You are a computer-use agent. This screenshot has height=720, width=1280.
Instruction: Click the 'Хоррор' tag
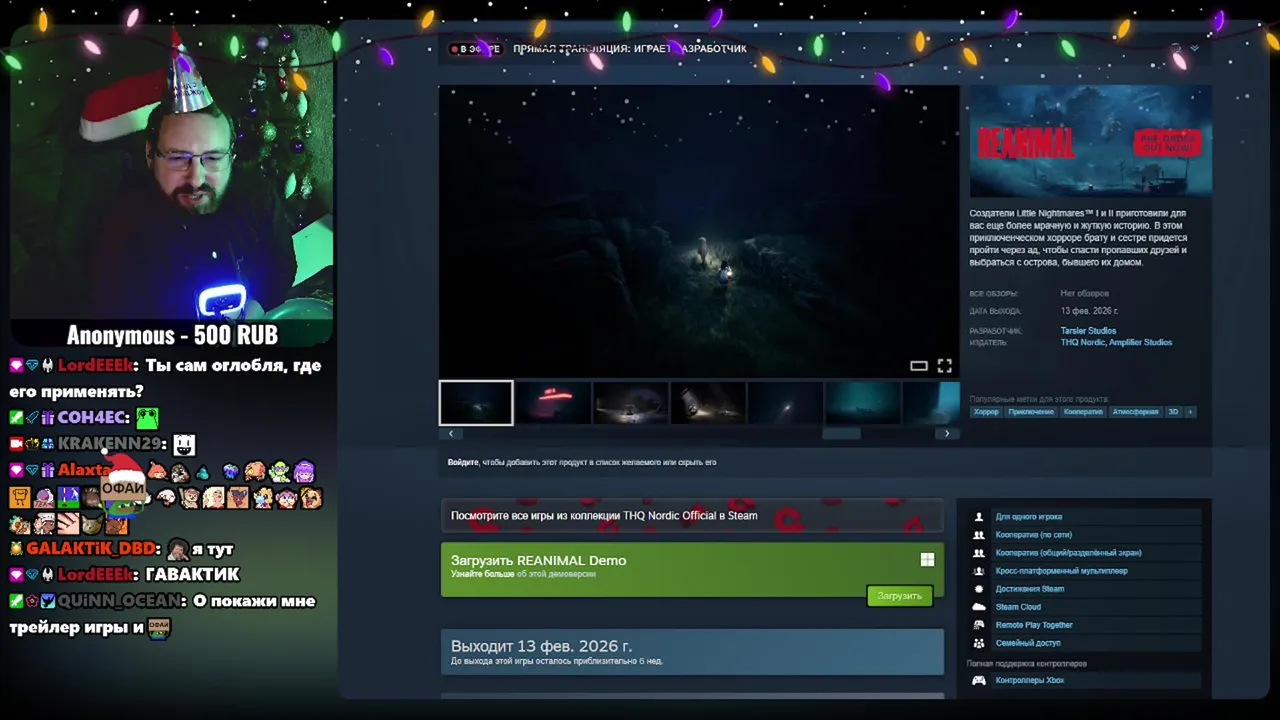(986, 412)
